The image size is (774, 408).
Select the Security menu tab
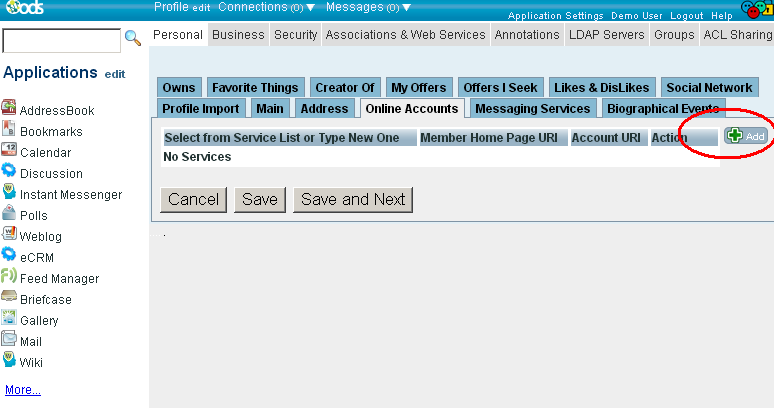[x=295, y=34]
